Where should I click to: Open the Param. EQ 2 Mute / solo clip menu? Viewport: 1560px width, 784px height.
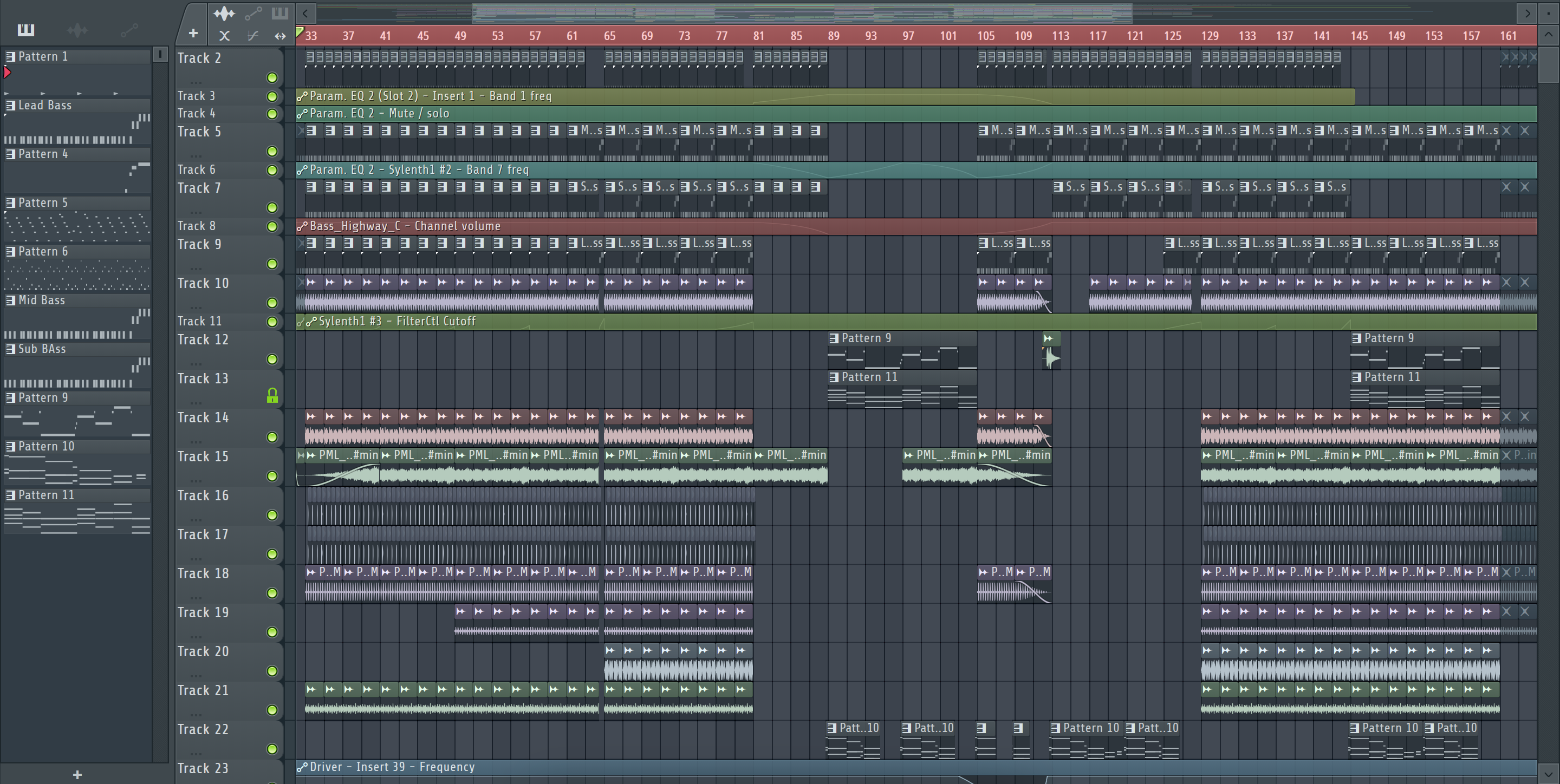302,113
